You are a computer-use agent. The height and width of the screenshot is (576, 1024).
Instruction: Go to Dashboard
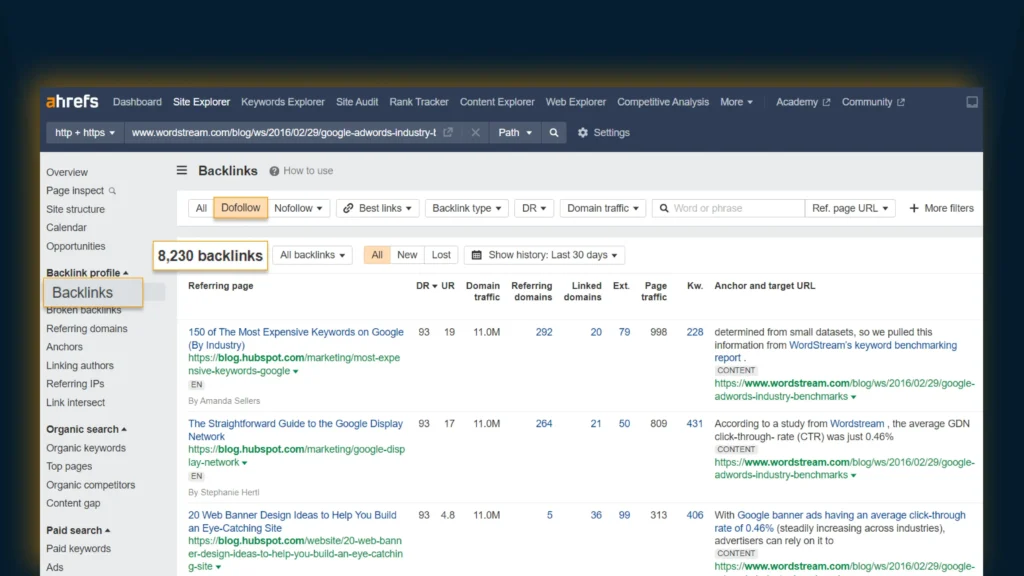pos(137,102)
